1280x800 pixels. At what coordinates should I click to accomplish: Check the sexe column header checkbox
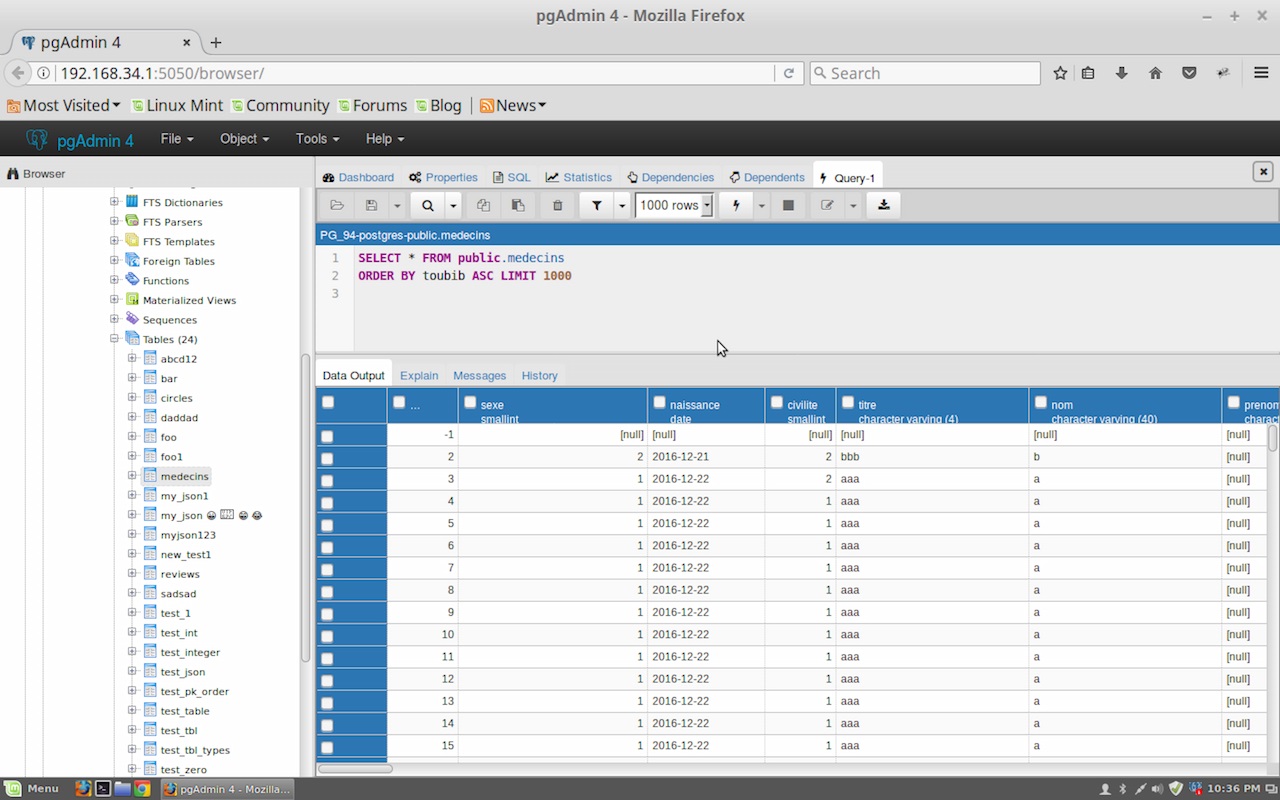tap(470, 403)
